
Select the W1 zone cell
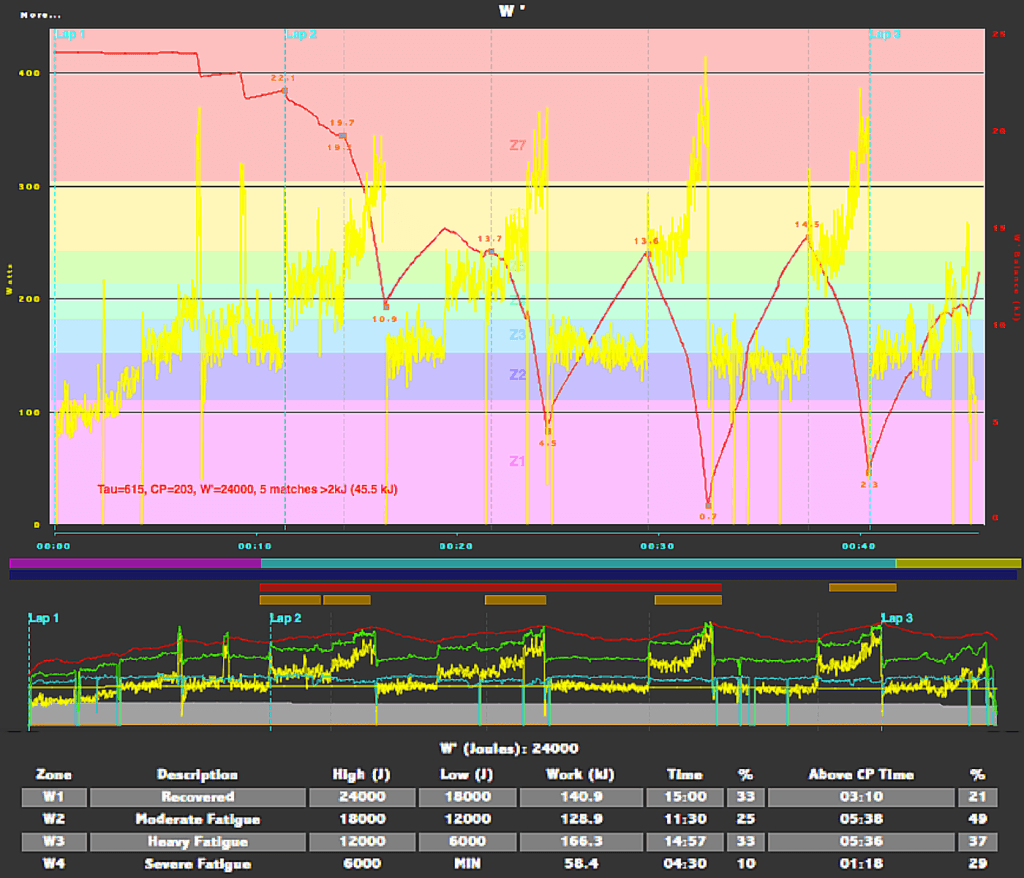click(54, 797)
